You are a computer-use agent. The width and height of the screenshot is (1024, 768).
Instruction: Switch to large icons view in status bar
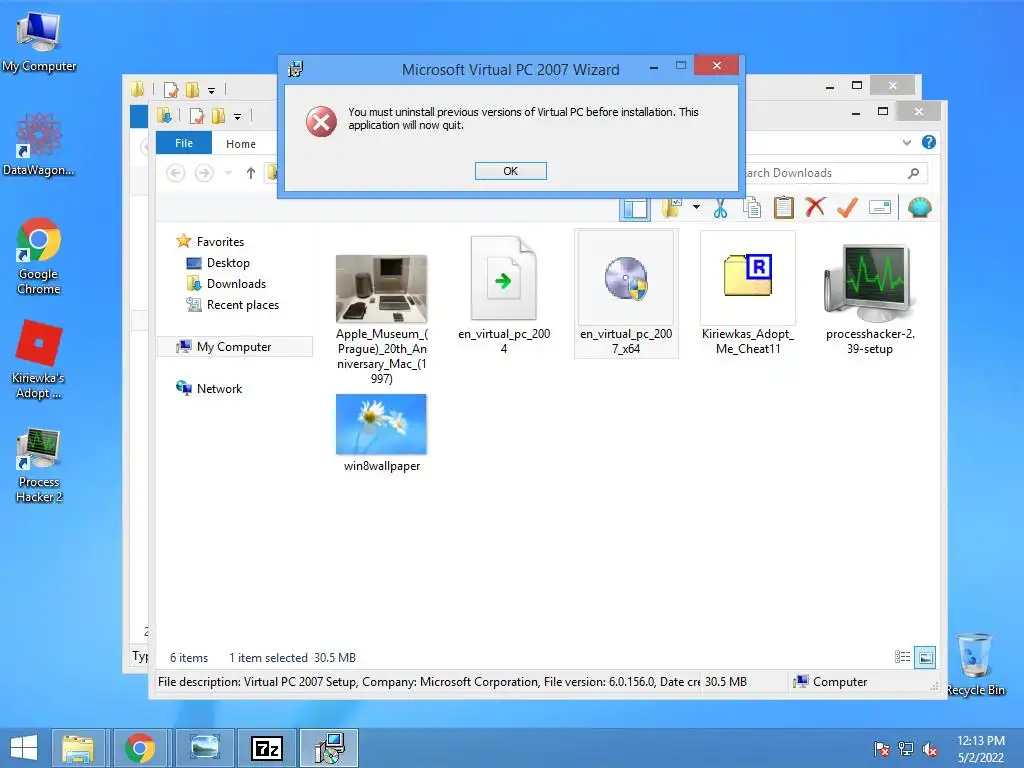(x=925, y=657)
